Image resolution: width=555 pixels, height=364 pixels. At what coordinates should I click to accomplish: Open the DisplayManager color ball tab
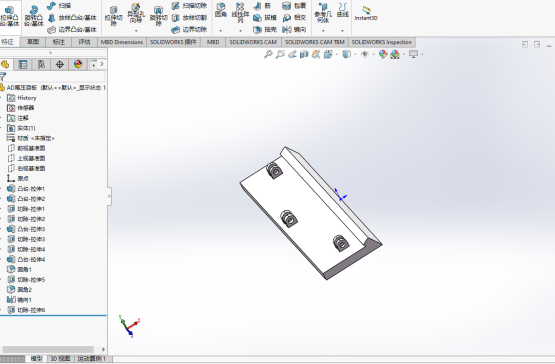[x=78, y=64]
